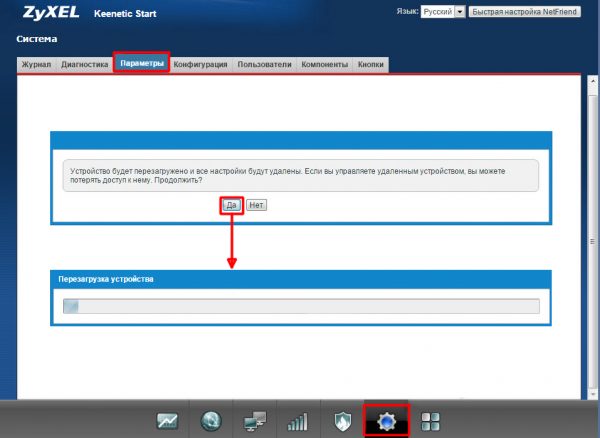Open the security shield firewall icon
The width and height of the screenshot is (600, 438).
tap(342, 422)
